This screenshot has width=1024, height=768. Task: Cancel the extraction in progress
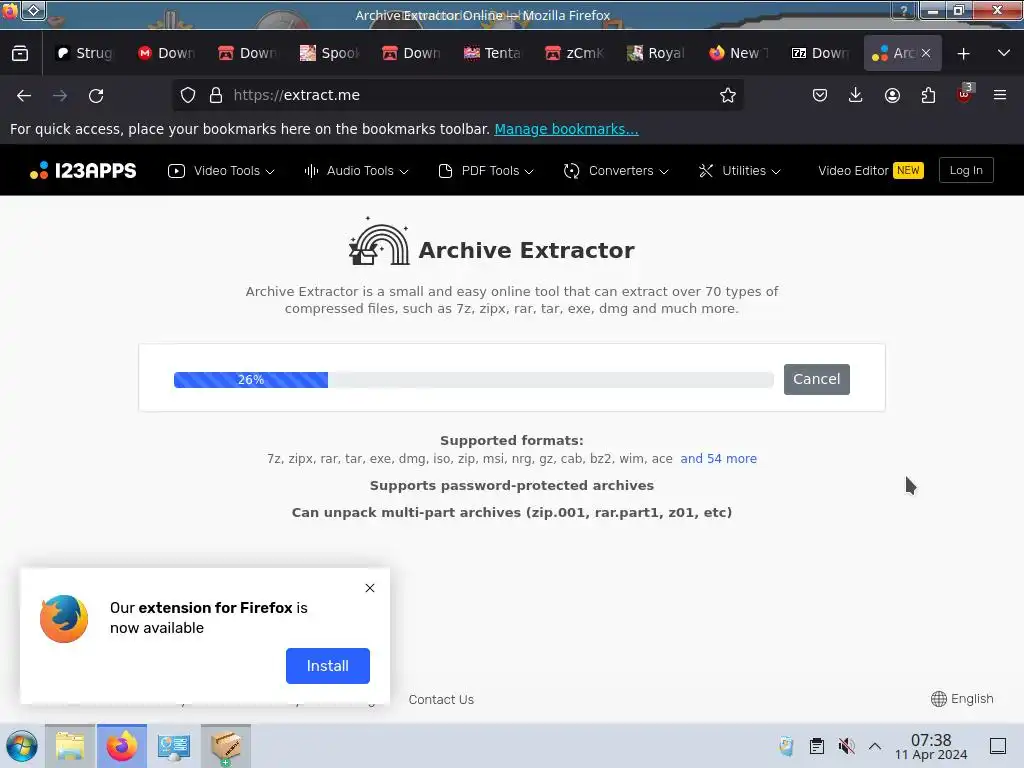point(816,379)
